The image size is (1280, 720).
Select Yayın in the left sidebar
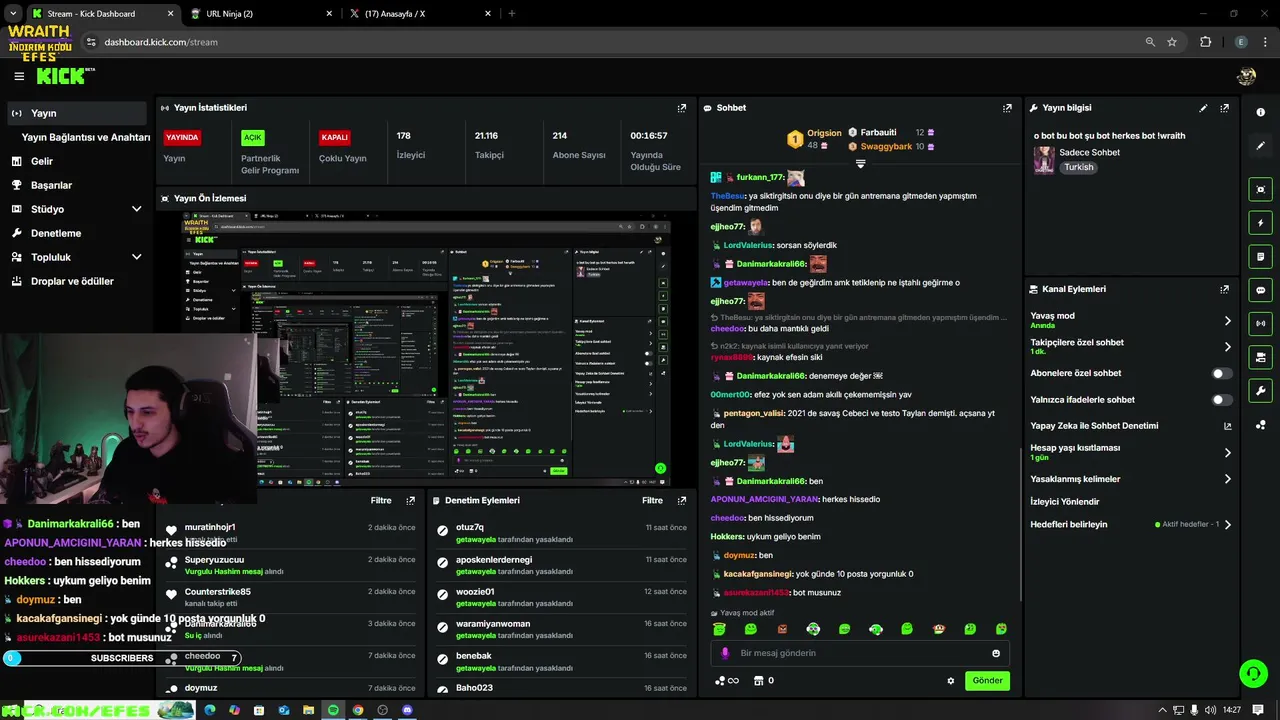(x=78, y=113)
